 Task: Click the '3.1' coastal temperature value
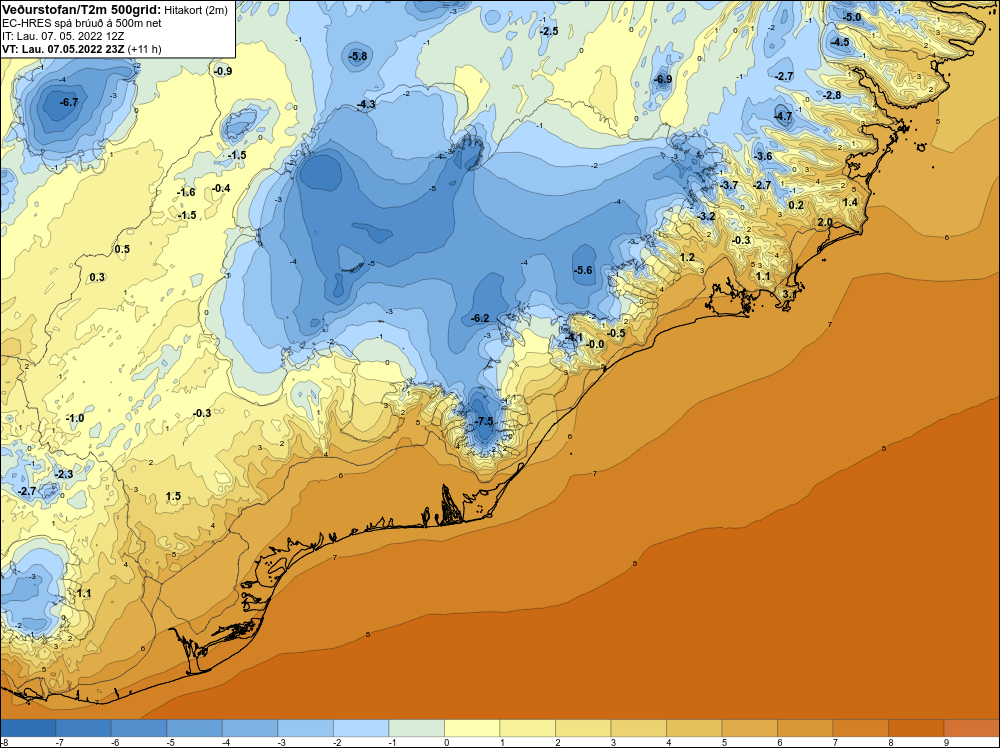[790, 294]
